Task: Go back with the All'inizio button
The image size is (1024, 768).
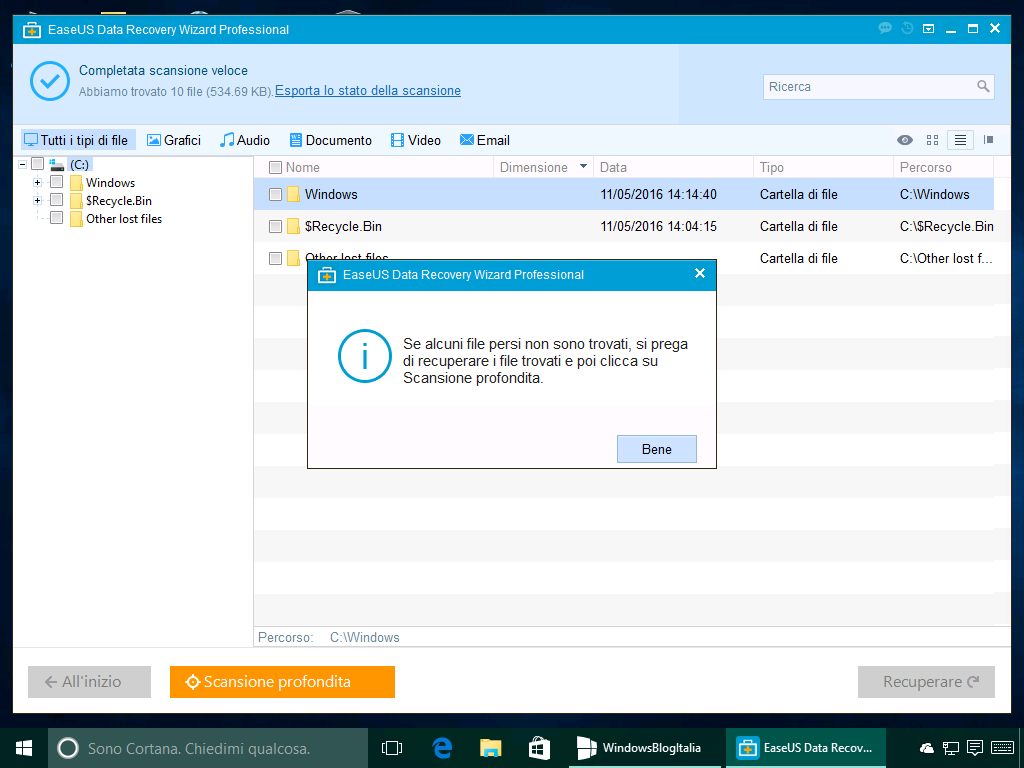Action: [x=89, y=682]
